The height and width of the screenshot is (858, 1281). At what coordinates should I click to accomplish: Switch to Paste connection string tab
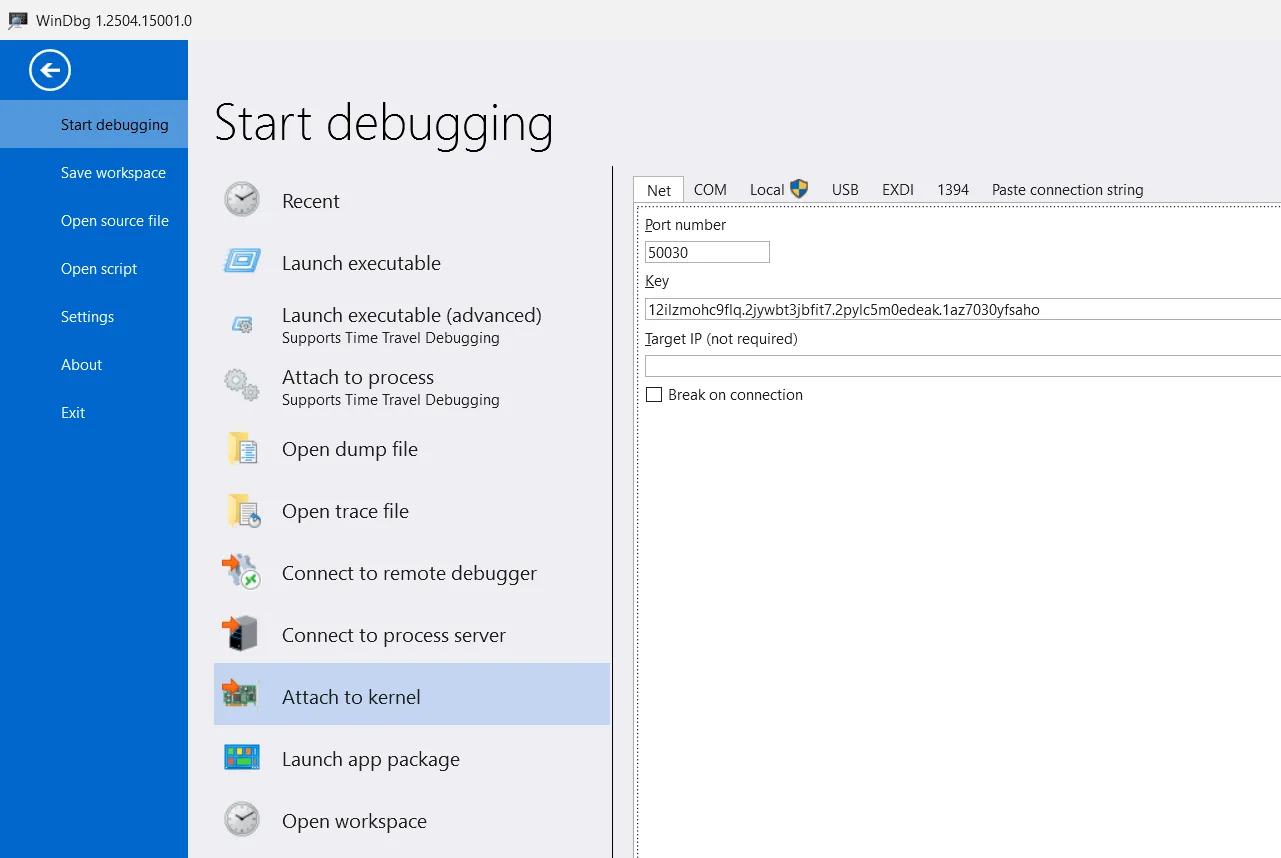coord(1066,189)
